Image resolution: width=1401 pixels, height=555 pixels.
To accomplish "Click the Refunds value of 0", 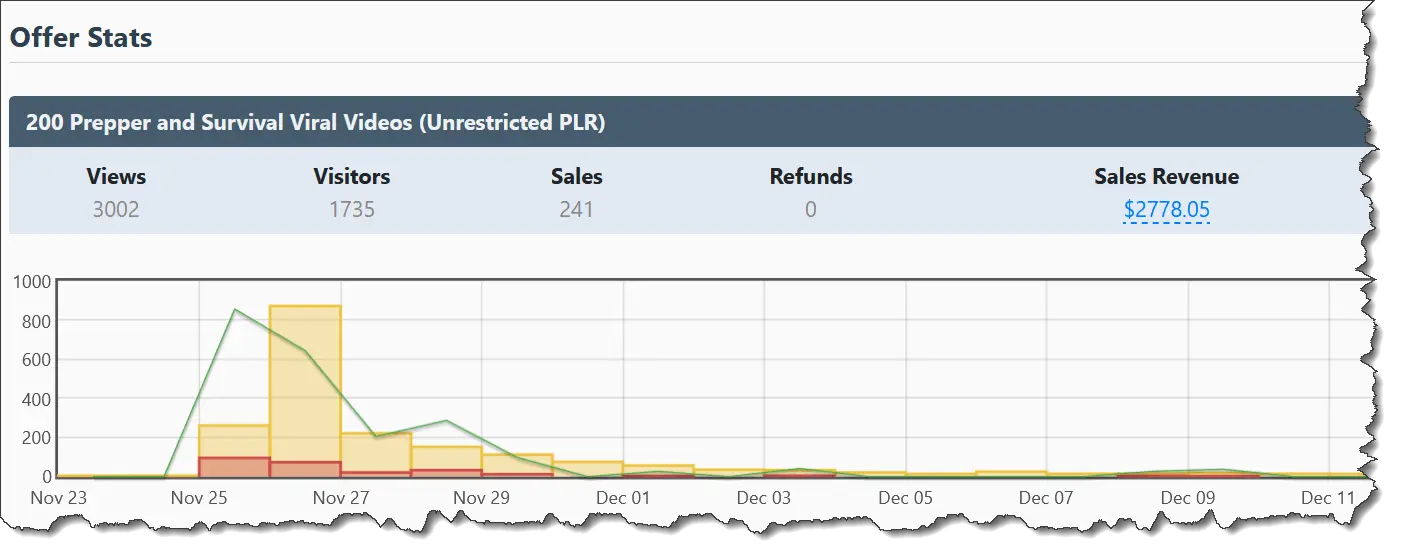I will click(x=811, y=209).
